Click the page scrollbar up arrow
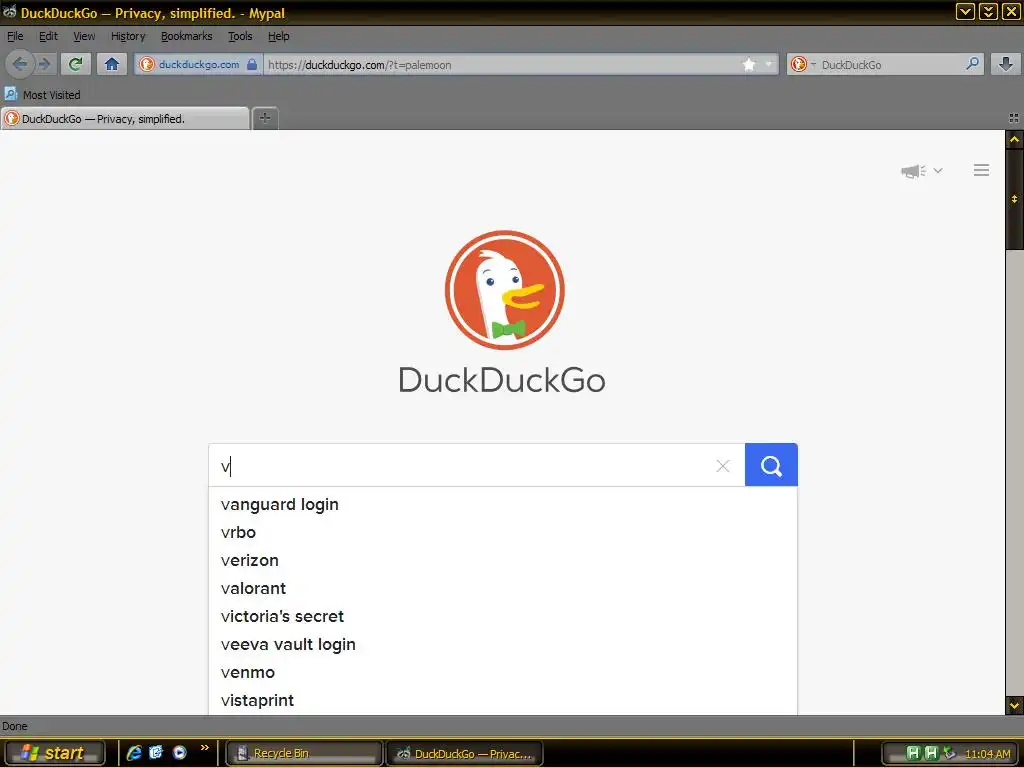 pos(1014,139)
